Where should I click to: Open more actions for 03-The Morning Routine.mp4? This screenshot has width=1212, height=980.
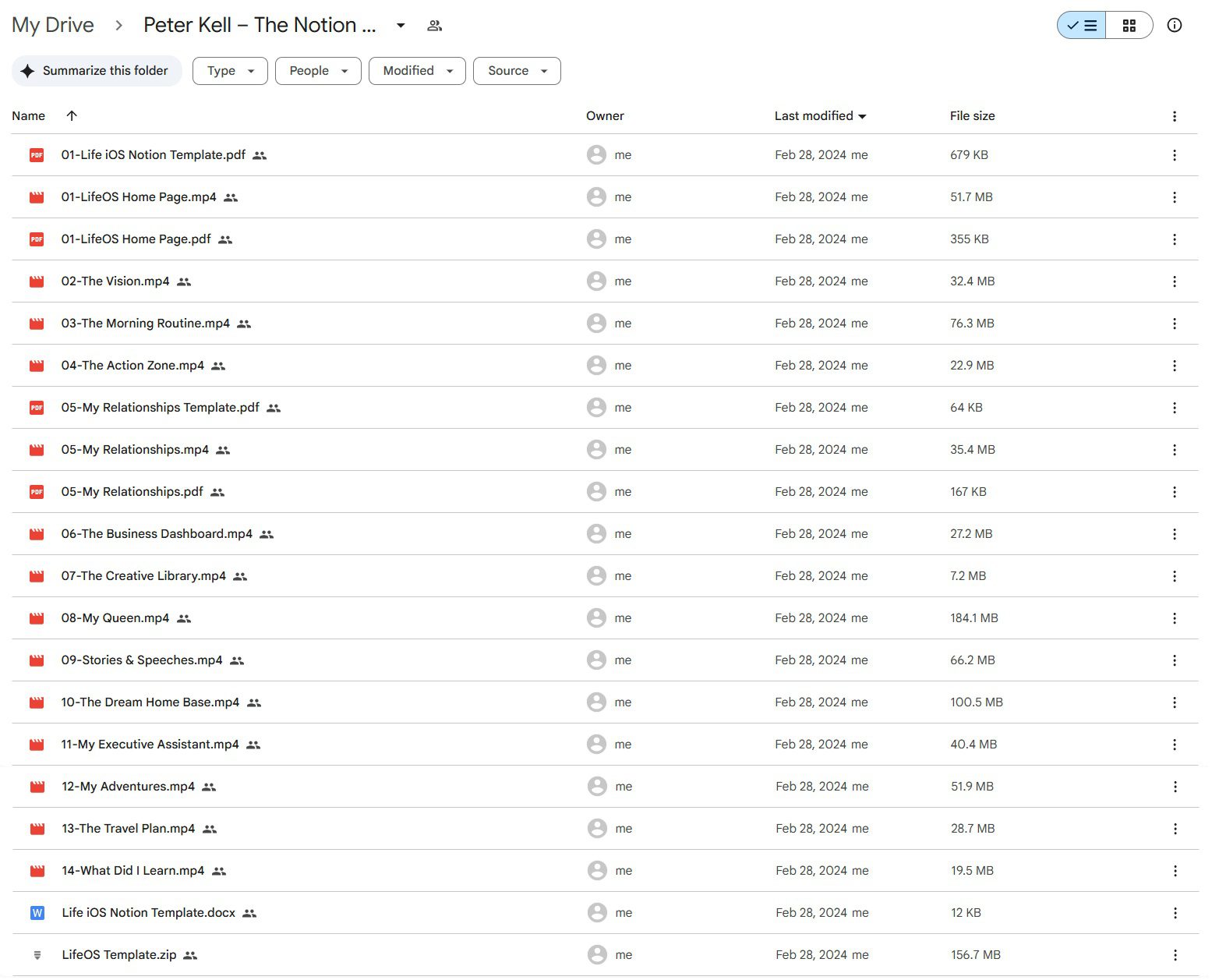click(1174, 324)
